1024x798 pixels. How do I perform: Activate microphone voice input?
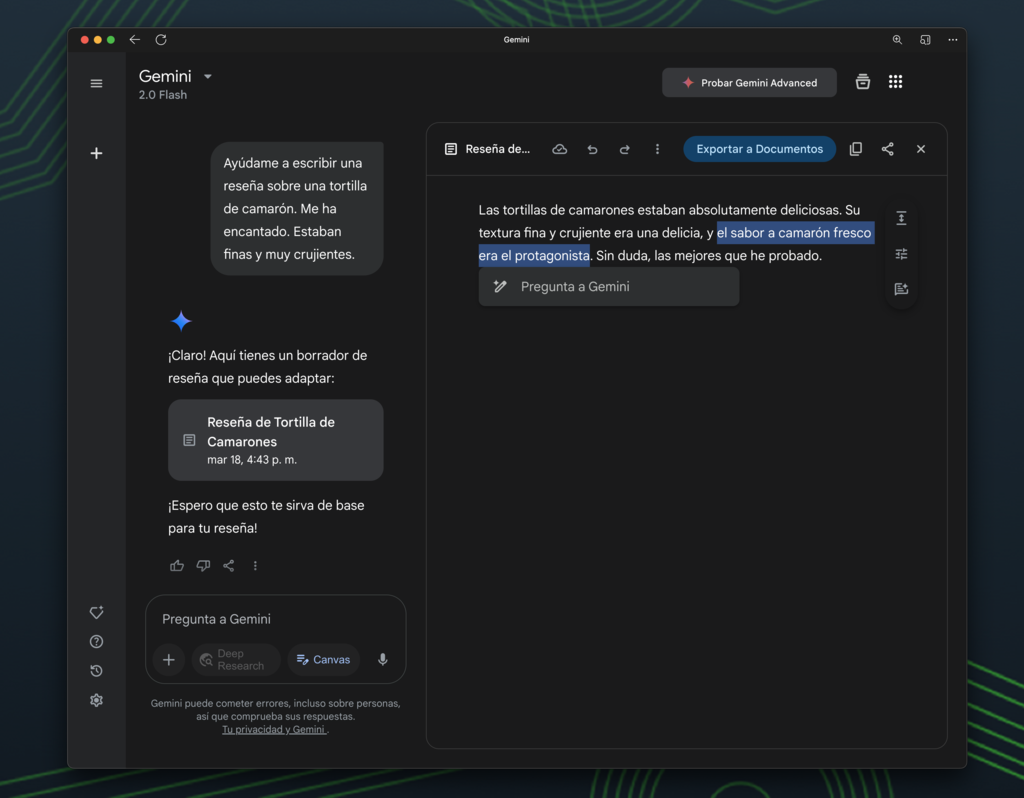tap(383, 660)
